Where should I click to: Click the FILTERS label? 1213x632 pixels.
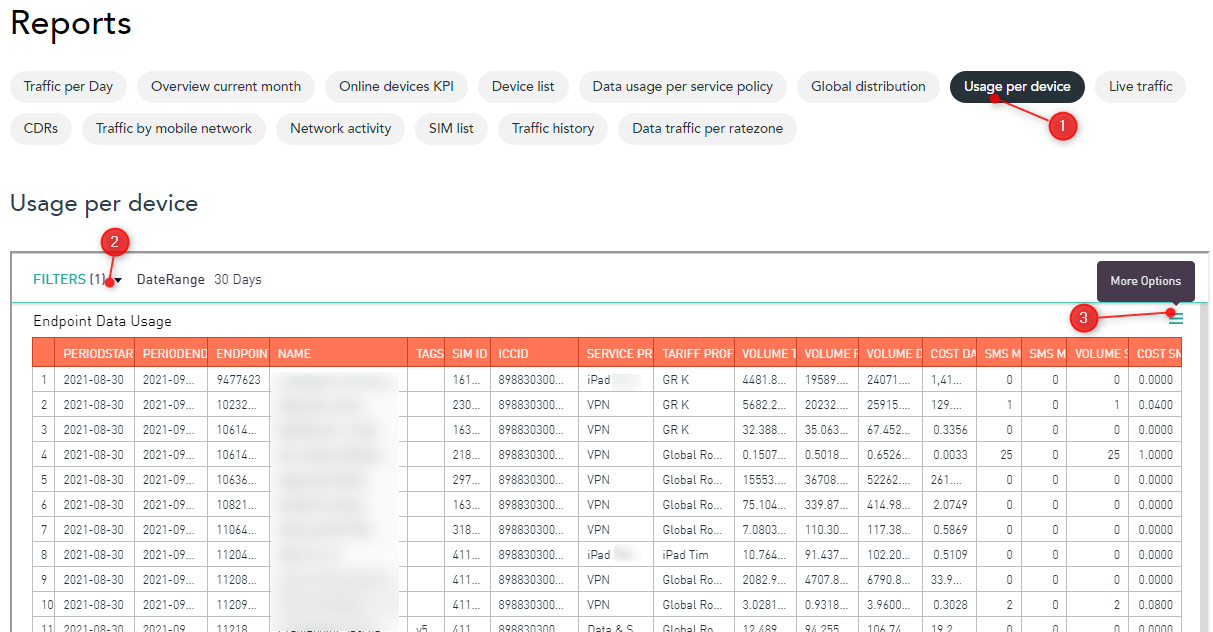(59, 280)
